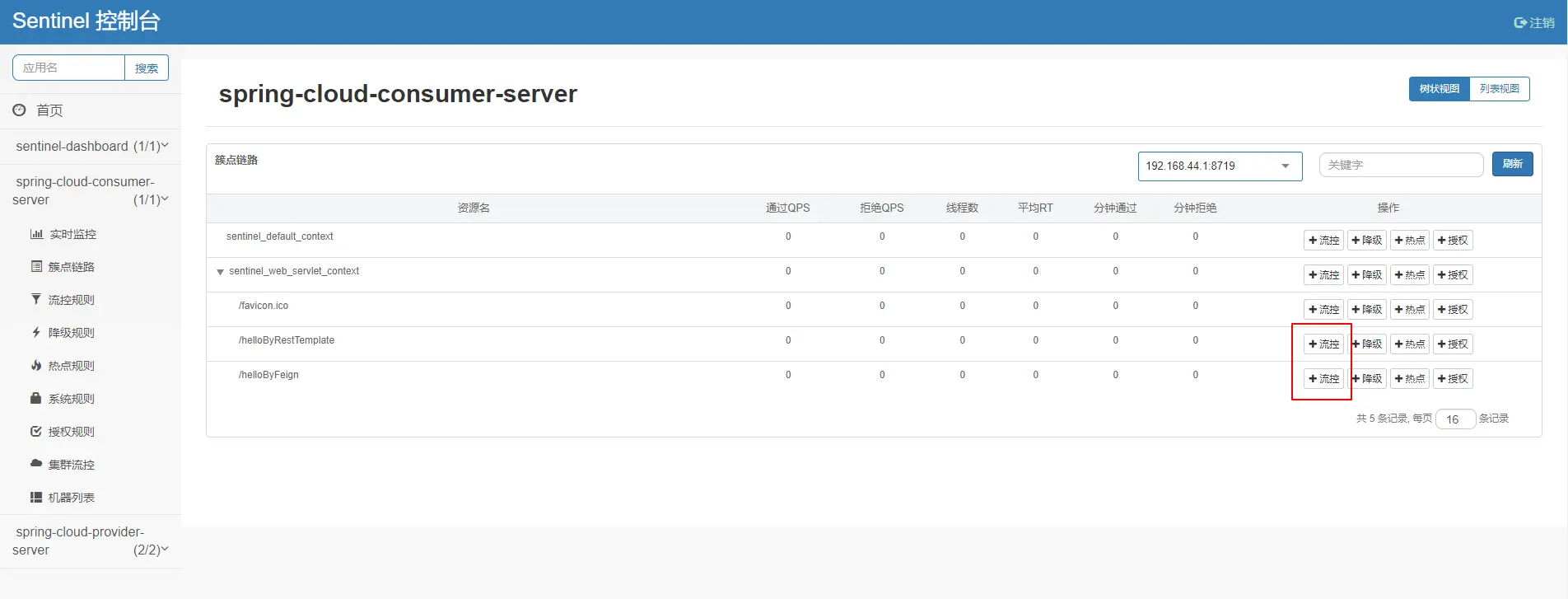Click the 流控规则 filter icon
Viewport: 1568px width, 599px height.
click(x=36, y=299)
